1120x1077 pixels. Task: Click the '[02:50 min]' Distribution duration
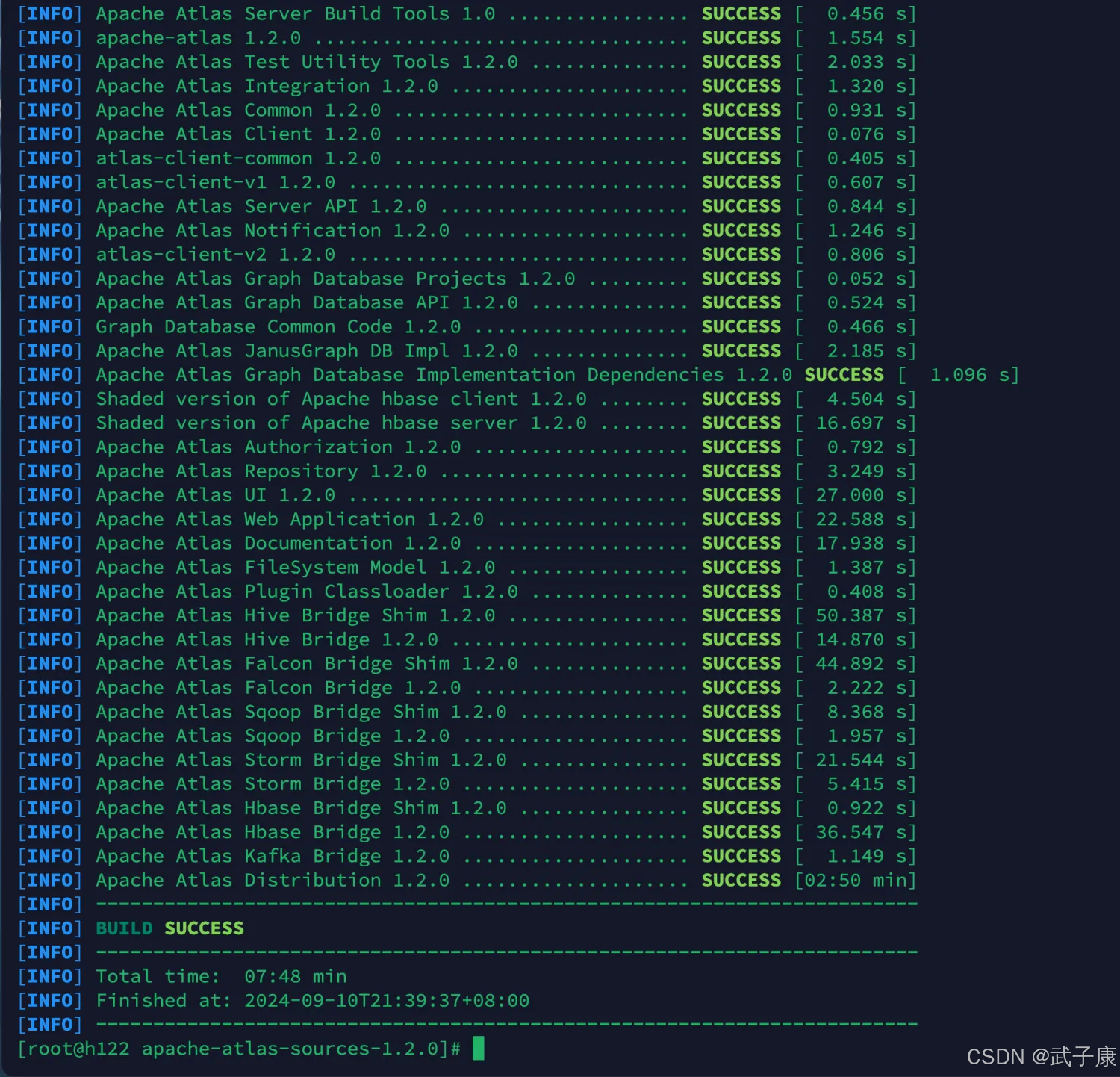(856, 881)
